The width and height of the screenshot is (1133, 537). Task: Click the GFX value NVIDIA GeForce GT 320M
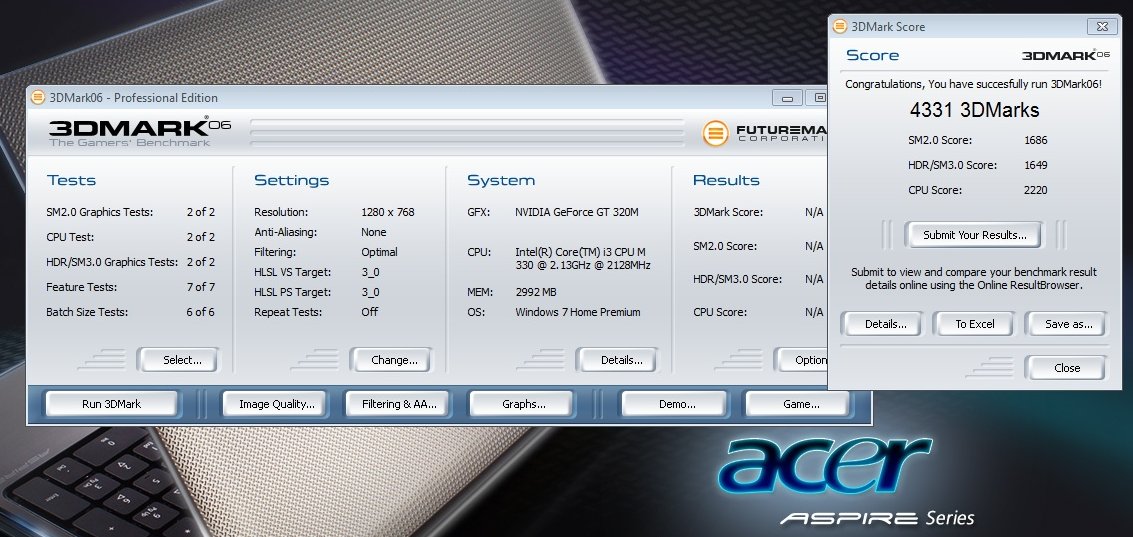coord(577,212)
